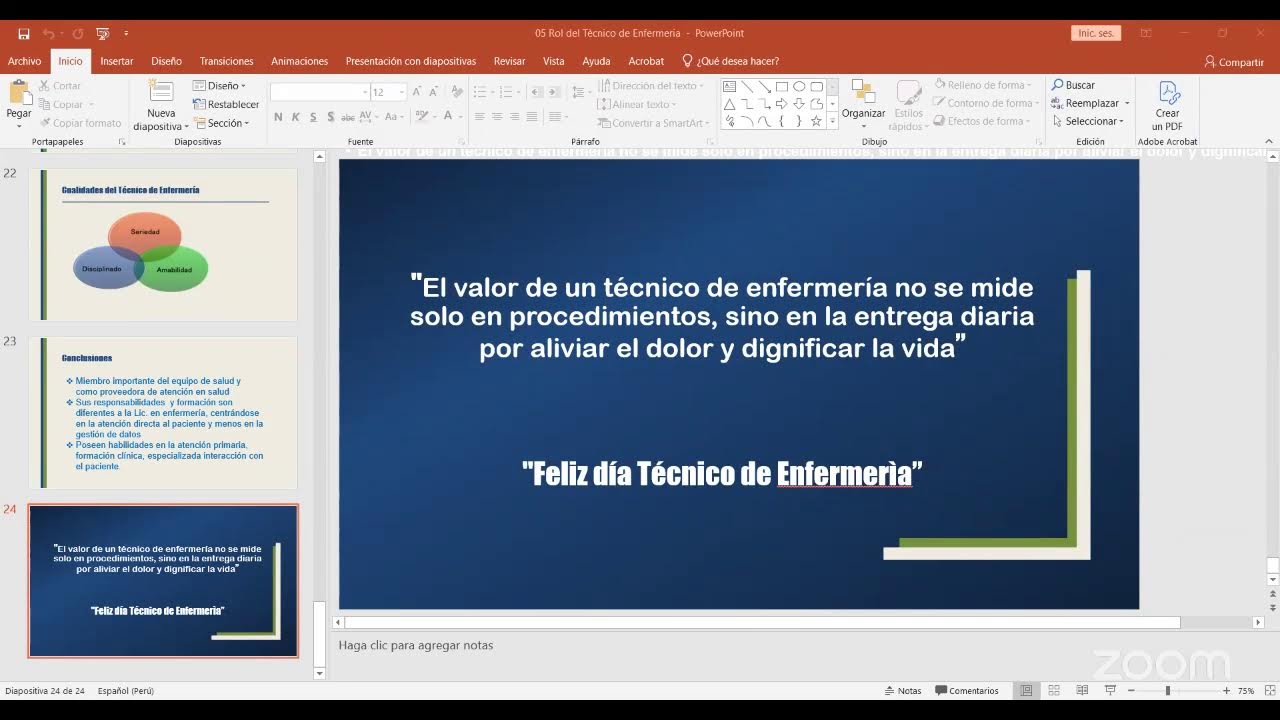Click the horizontal scrollbar under slide

762,622
